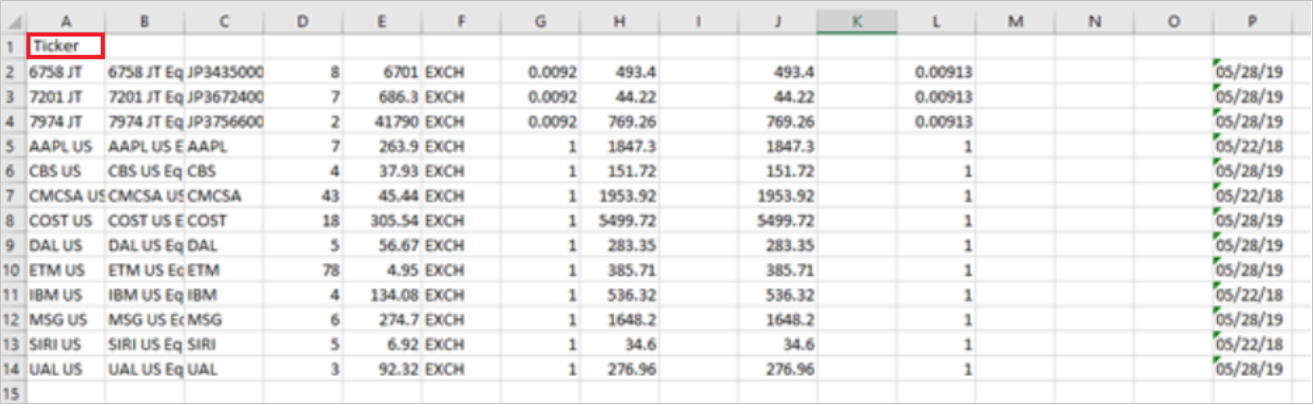
Task: Click the UAL US cell in column A
Action: tap(66, 370)
